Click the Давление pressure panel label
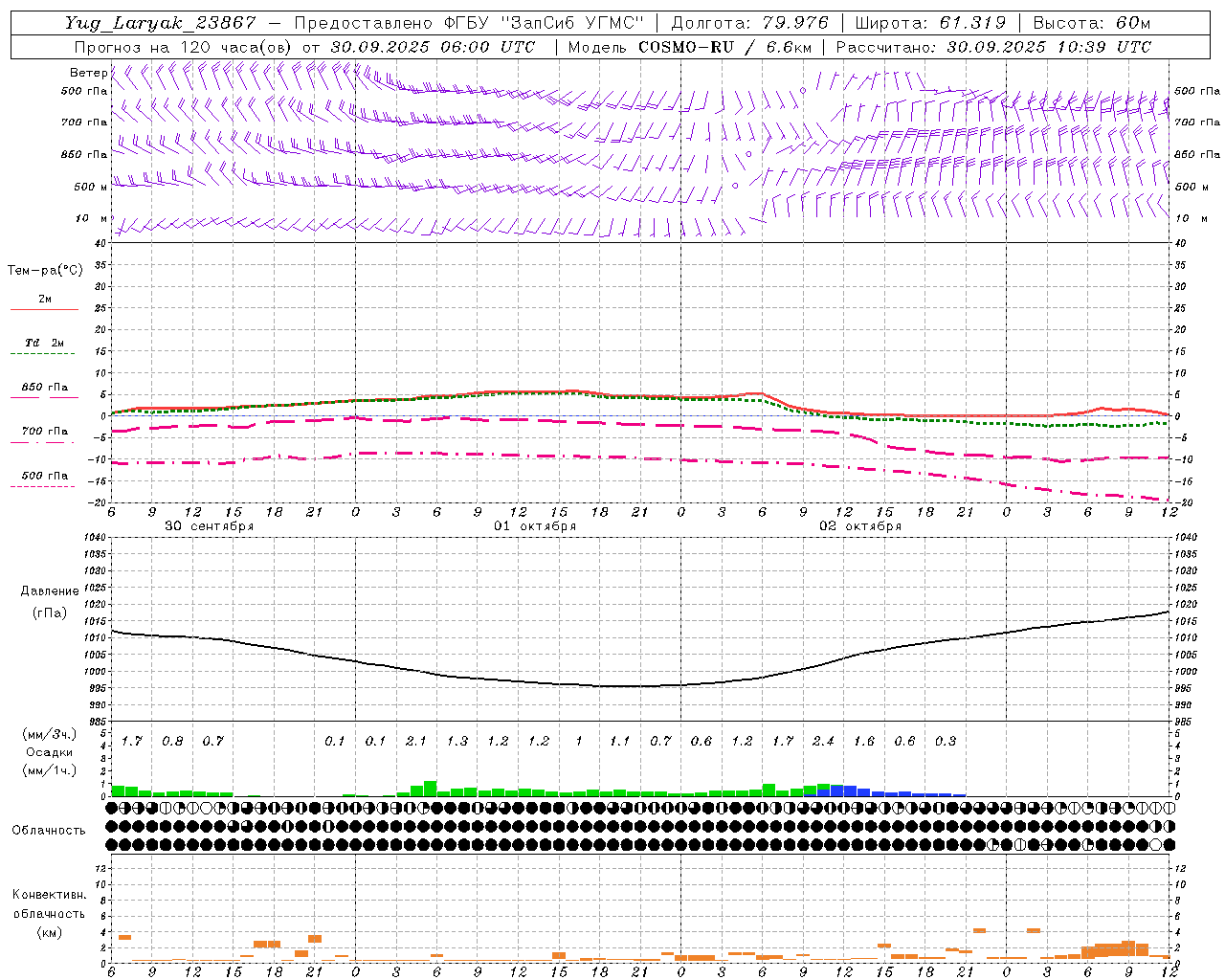This screenshot has height=980, width=1225. 50,591
